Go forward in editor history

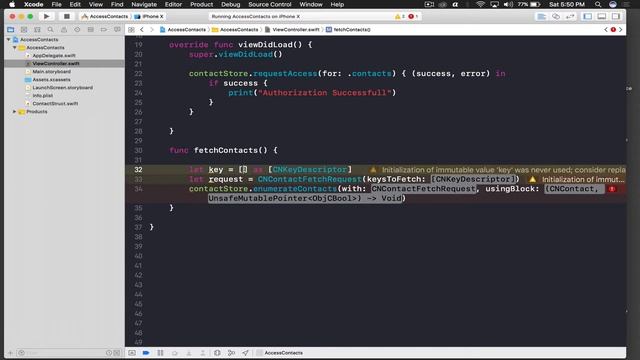pos(151,30)
